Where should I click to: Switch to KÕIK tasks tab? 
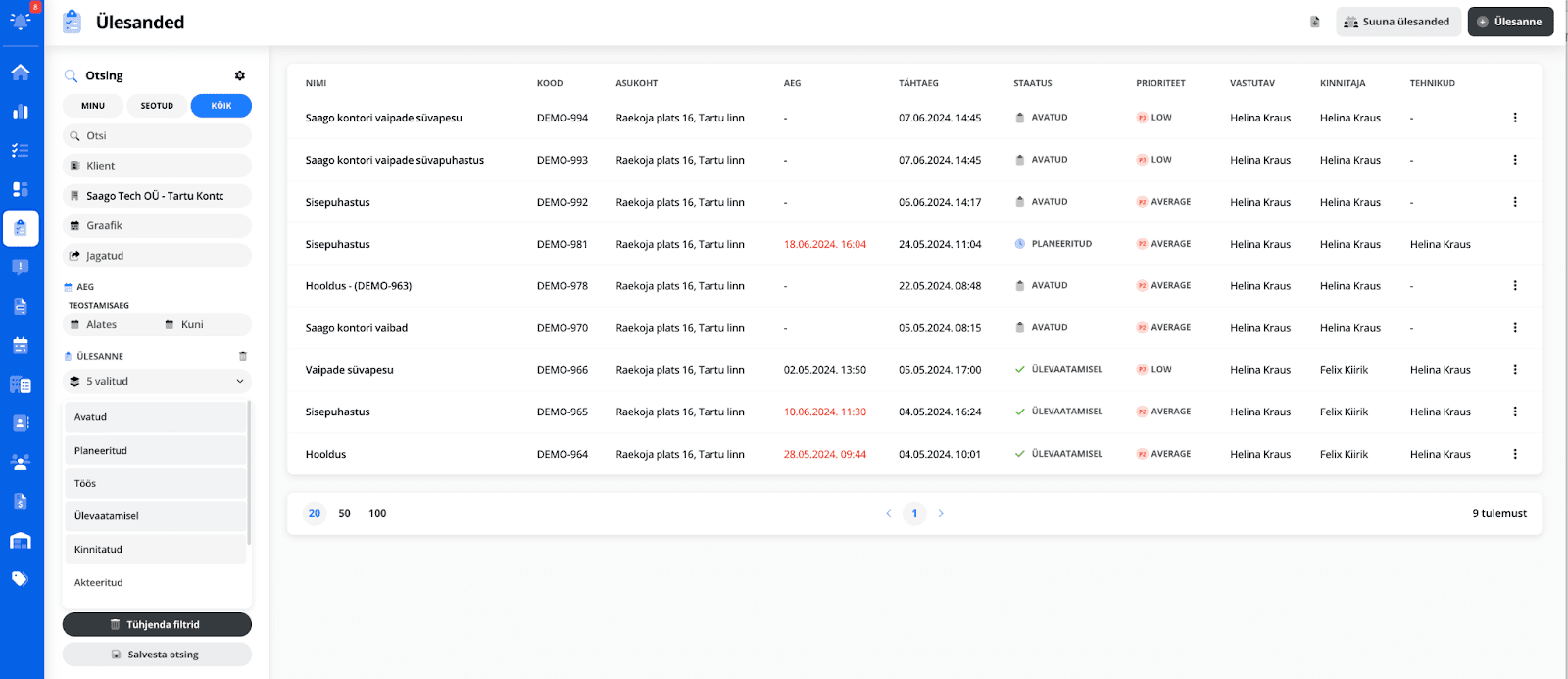[x=221, y=106]
